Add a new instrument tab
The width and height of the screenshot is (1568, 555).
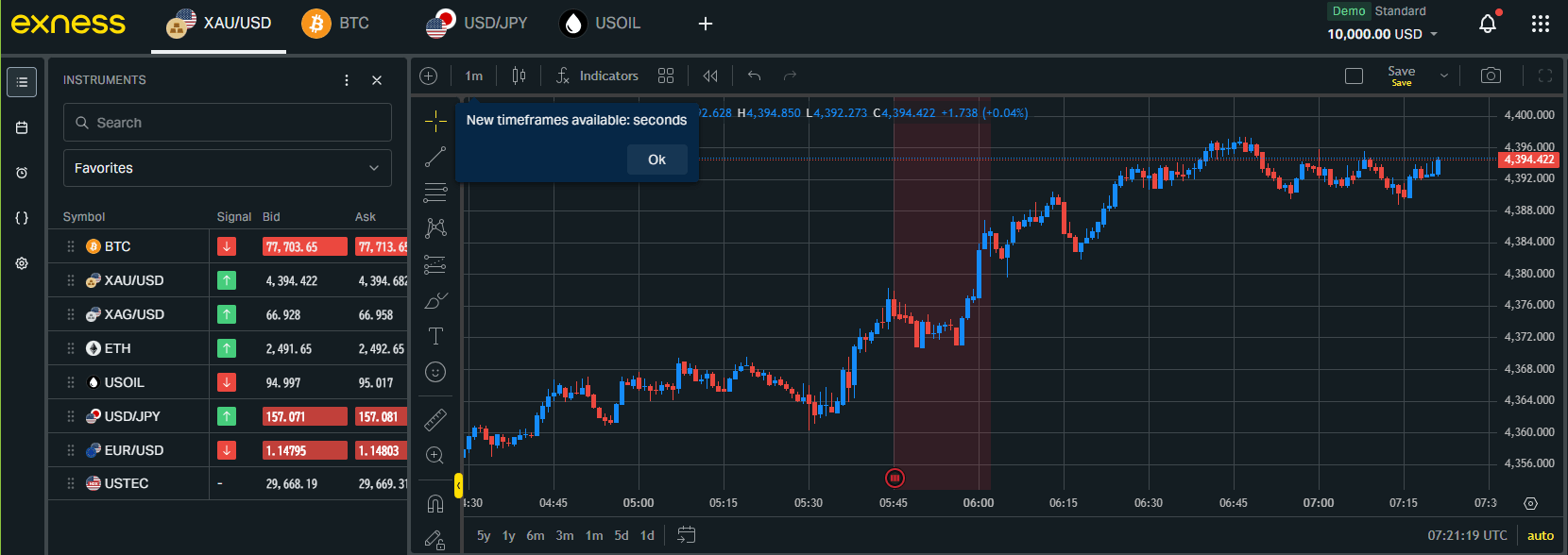[706, 24]
